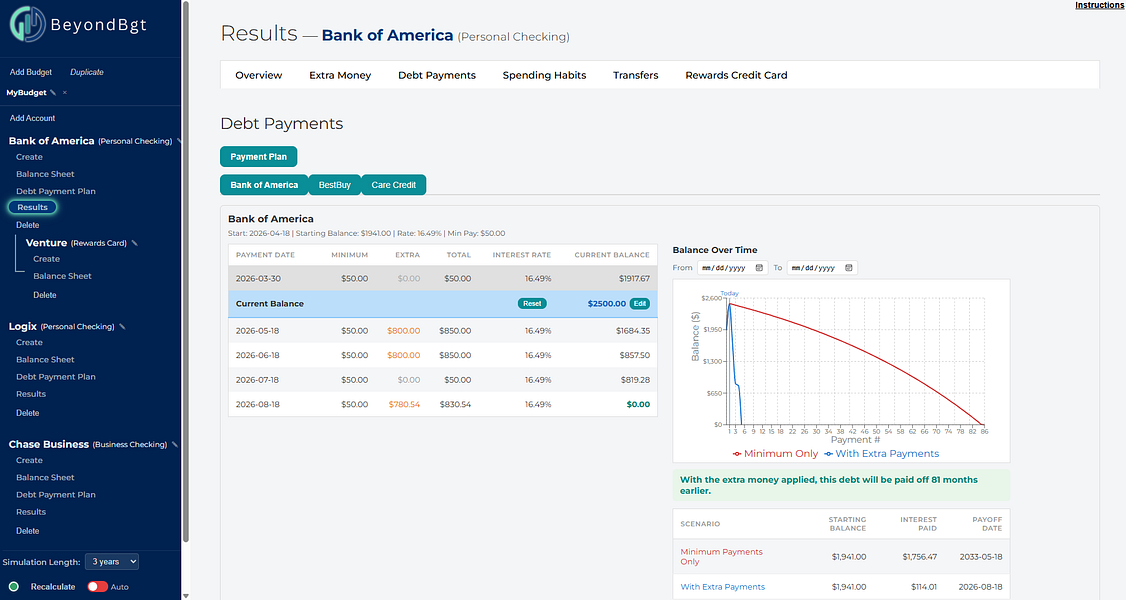Click the MyBudget budget name
Viewport: 1126px width, 600px height.
tap(27, 93)
